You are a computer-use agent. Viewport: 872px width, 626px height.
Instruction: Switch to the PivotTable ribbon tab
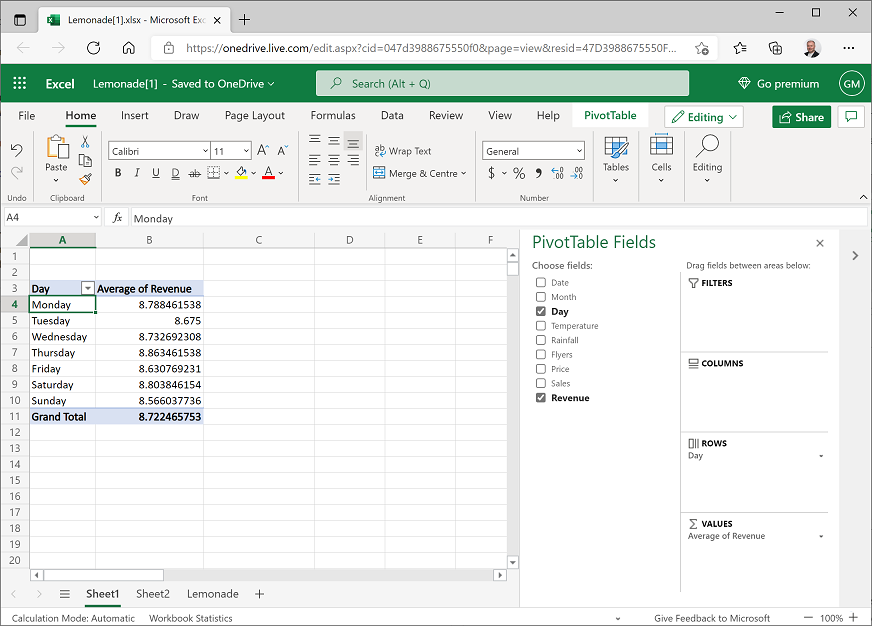pyautogui.click(x=610, y=115)
